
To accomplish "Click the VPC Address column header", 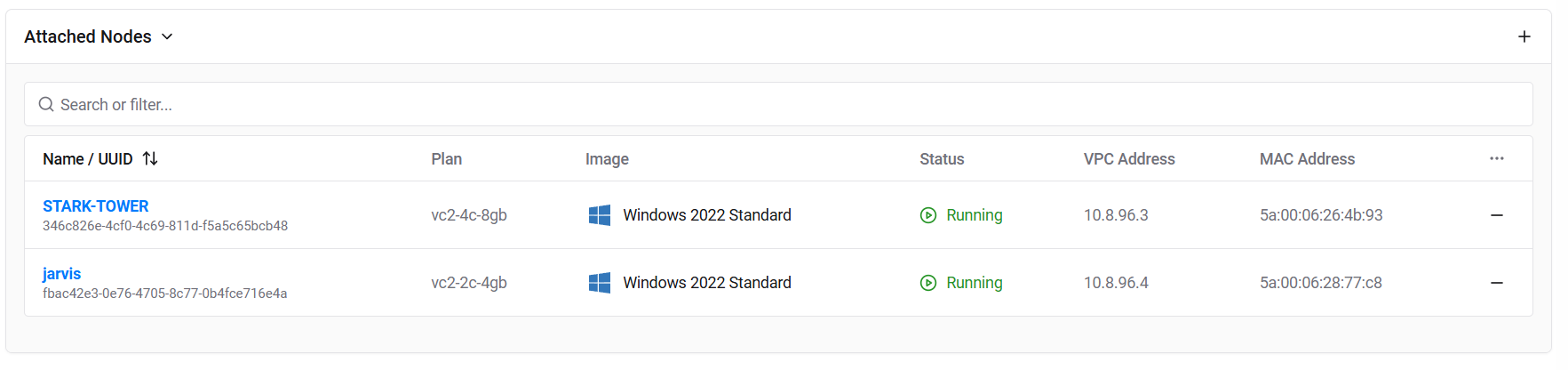I will pyautogui.click(x=1129, y=158).
